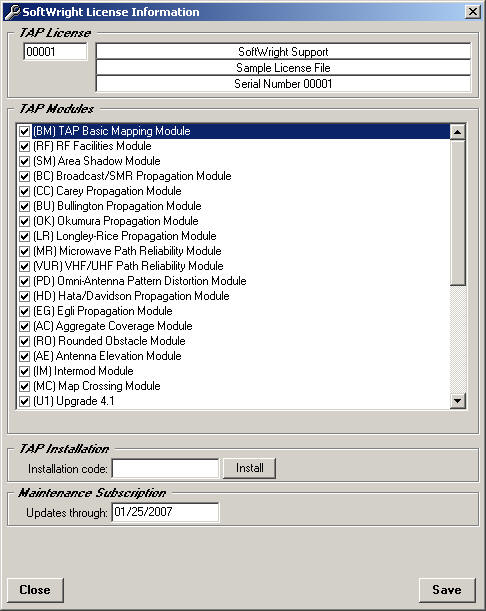Click the Install button
Viewport: 486px width, 611px height.
pos(249,468)
